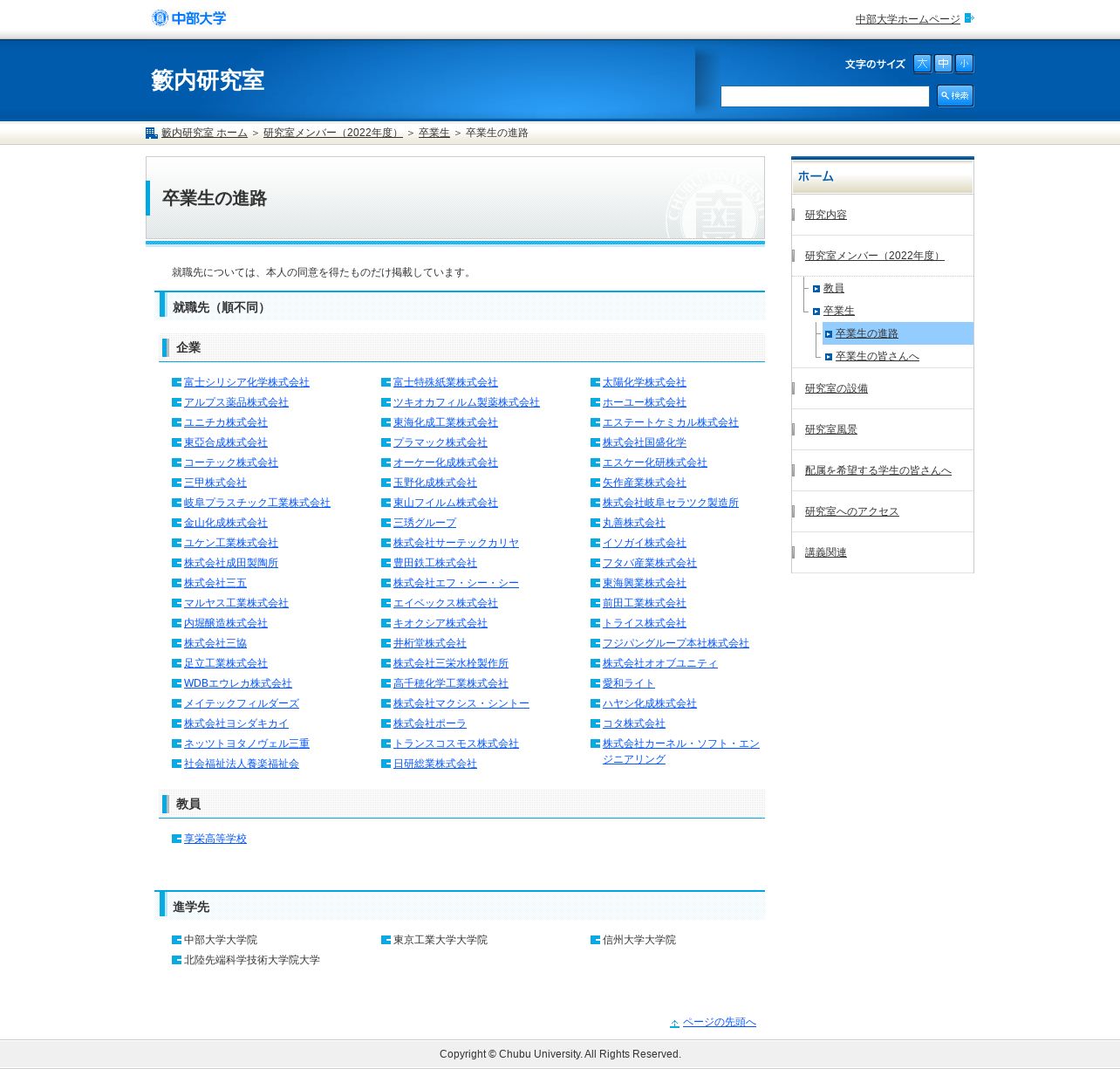Open 中部大学ホームページ link

[908, 19]
